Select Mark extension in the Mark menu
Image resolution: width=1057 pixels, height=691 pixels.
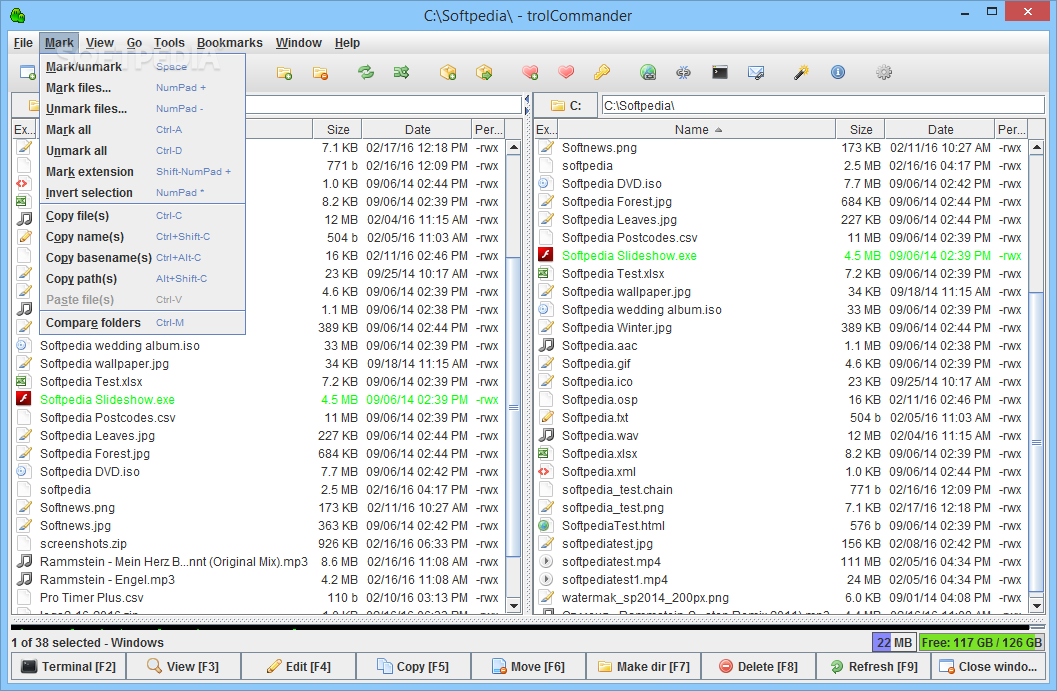point(142,171)
